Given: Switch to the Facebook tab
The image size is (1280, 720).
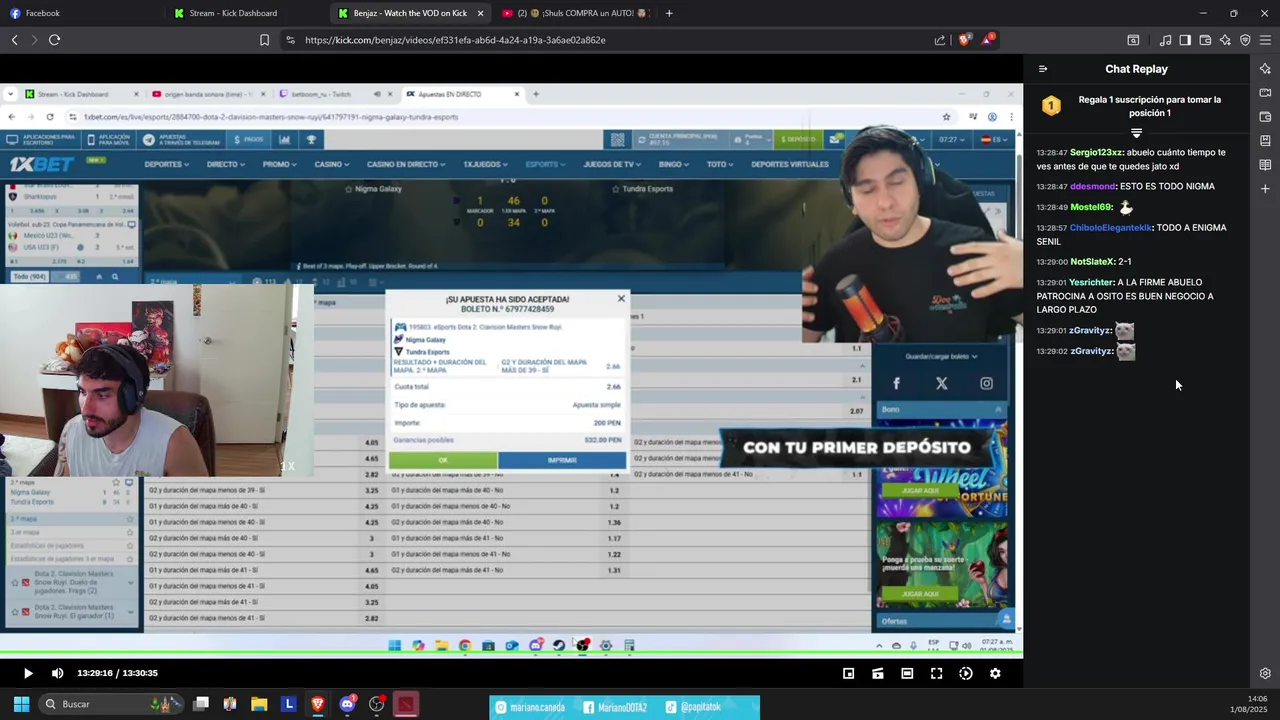Looking at the screenshot, I should tap(82, 13).
